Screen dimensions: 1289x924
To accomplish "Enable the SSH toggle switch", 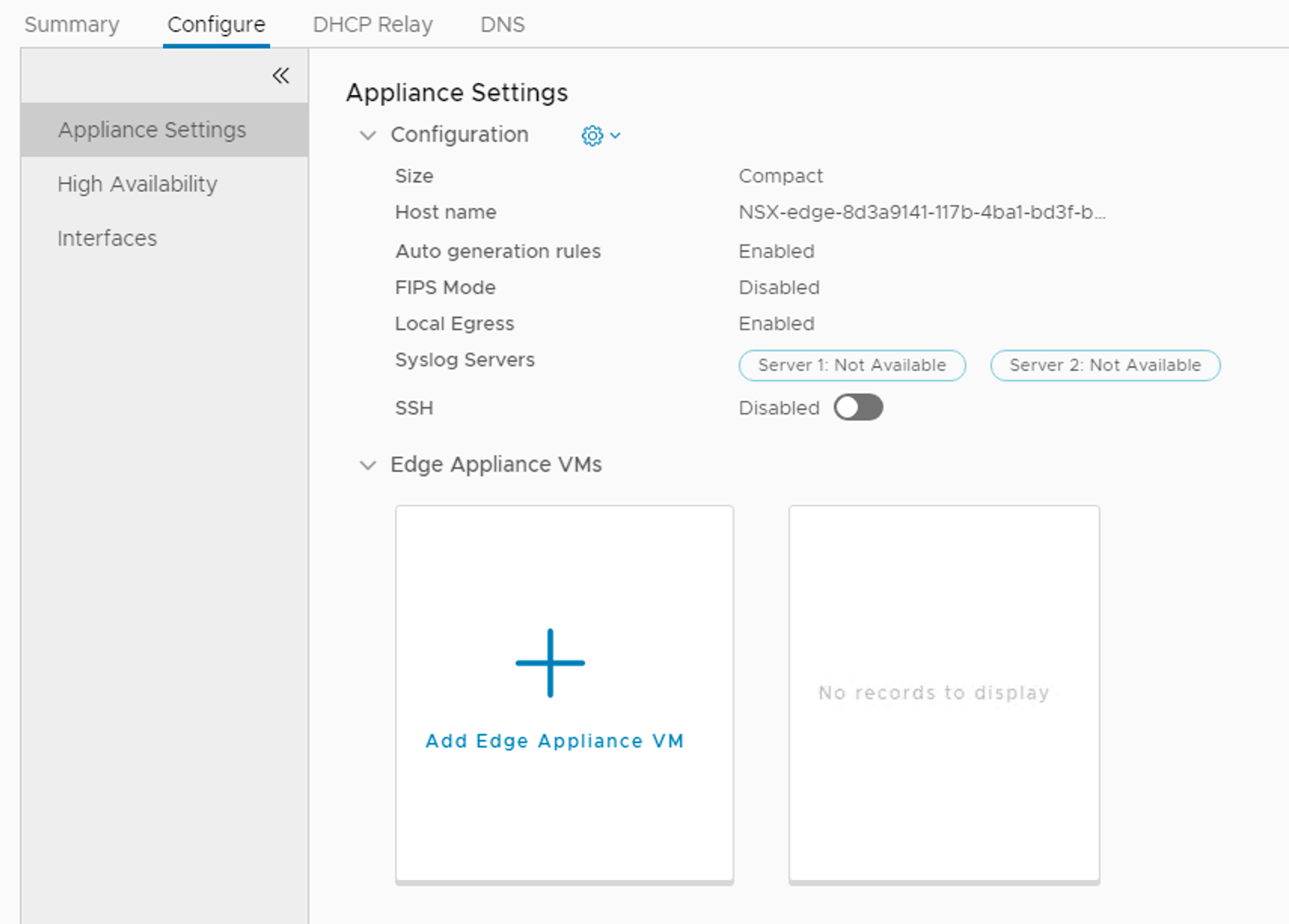I will click(858, 408).
